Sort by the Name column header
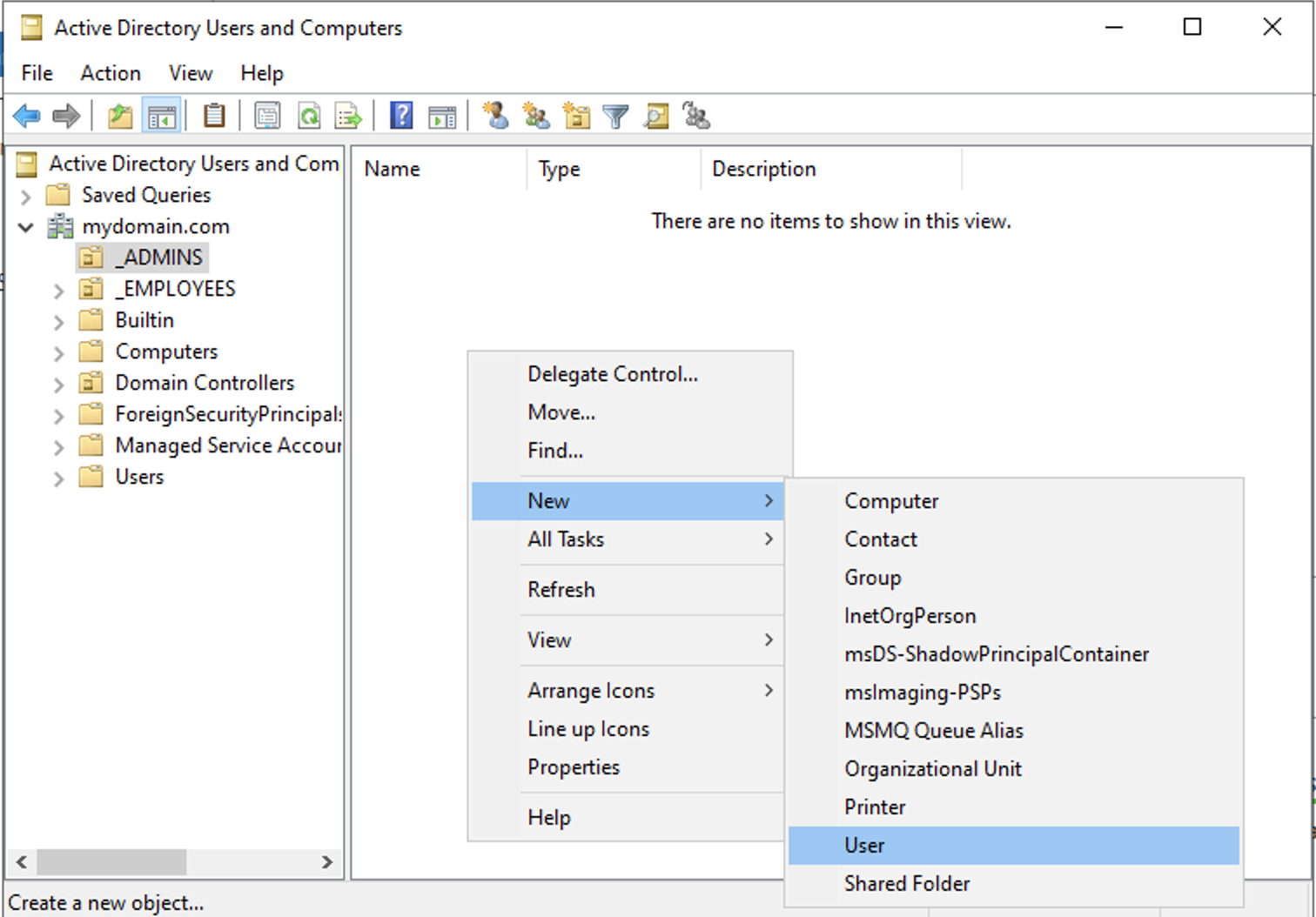Screen dimensions: 1316x917 [440, 169]
